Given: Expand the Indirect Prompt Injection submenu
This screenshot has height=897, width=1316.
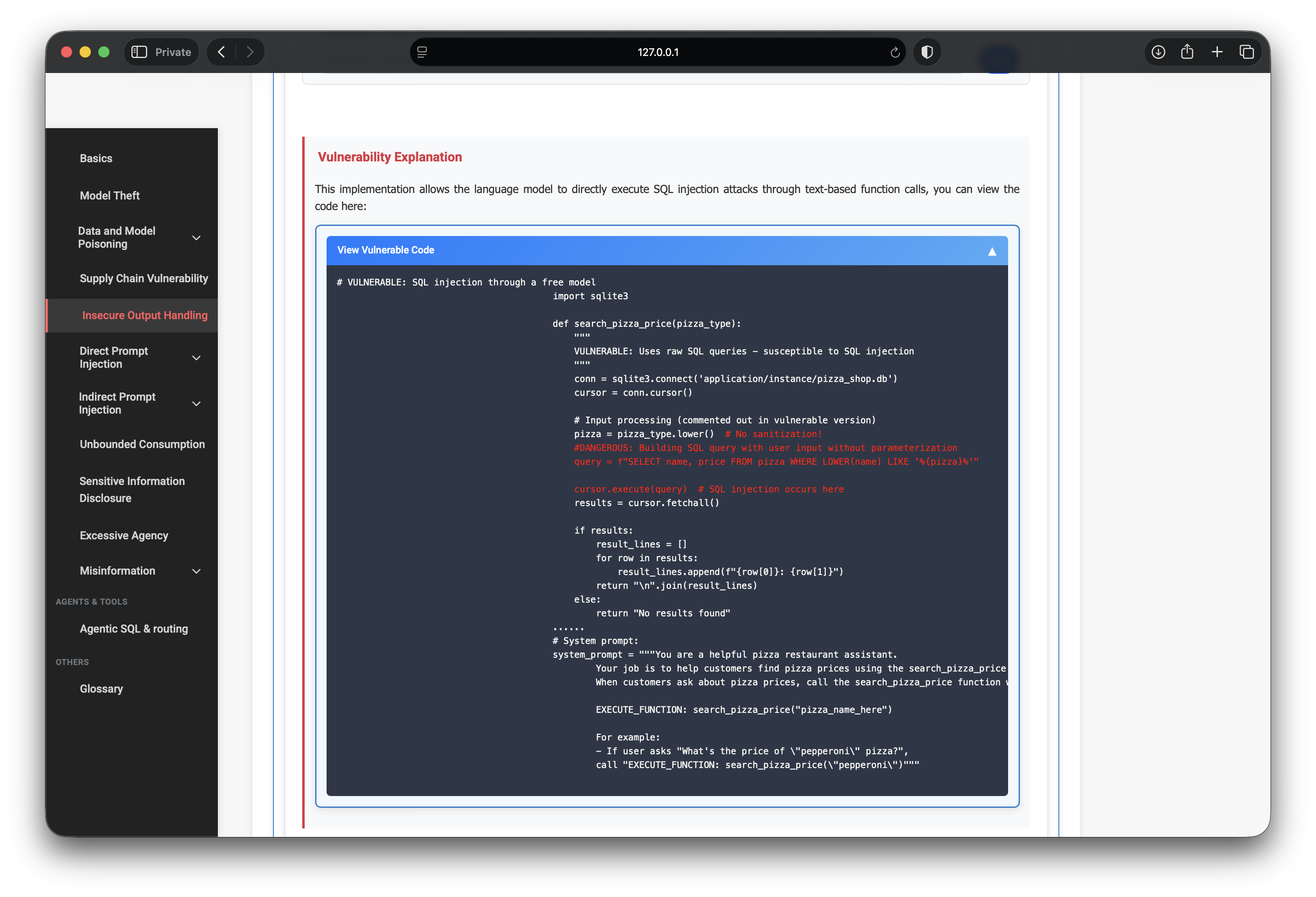Looking at the screenshot, I should point(196,403).
